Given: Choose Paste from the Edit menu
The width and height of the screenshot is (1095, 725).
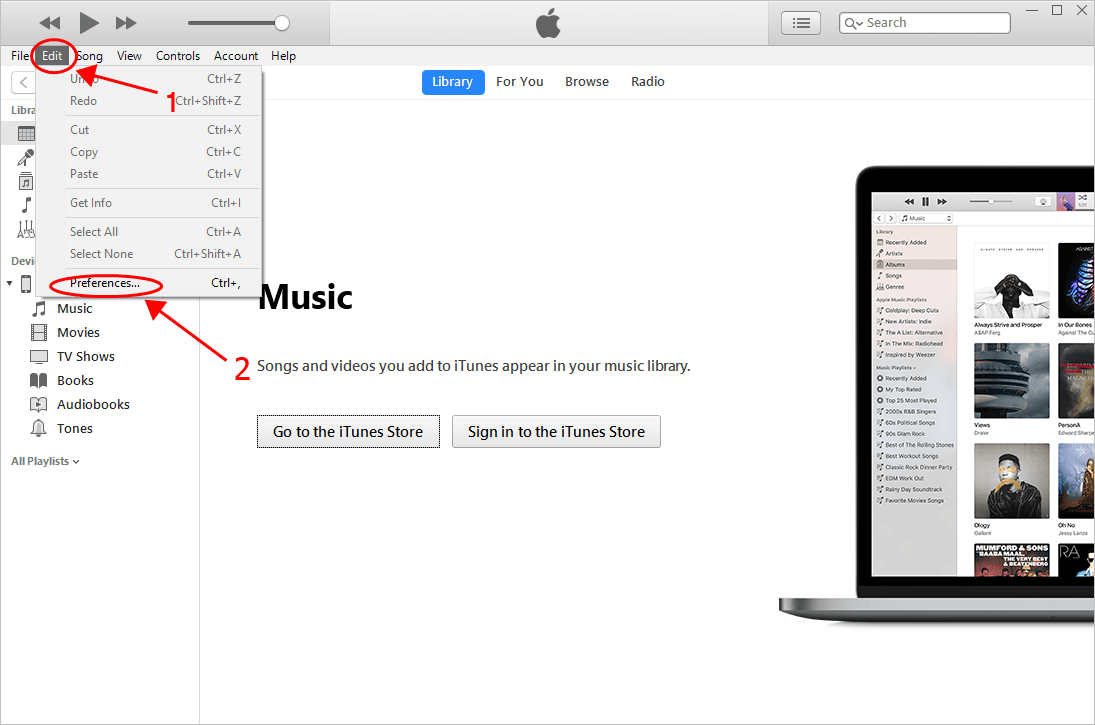Looking at the screenshot, I should [149, 174].
